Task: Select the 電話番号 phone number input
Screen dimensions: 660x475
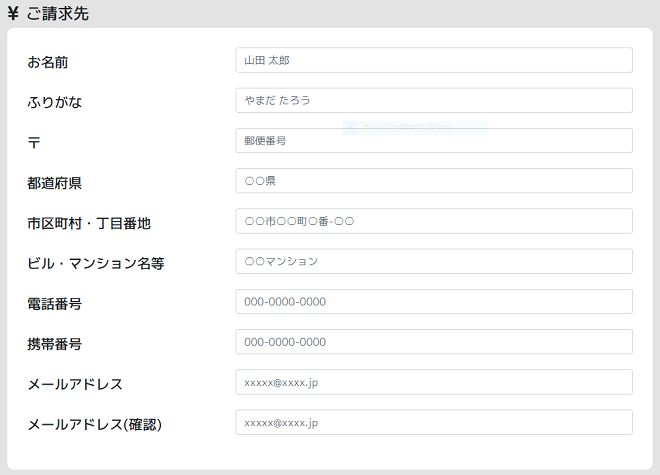Action: click(433, 302)
